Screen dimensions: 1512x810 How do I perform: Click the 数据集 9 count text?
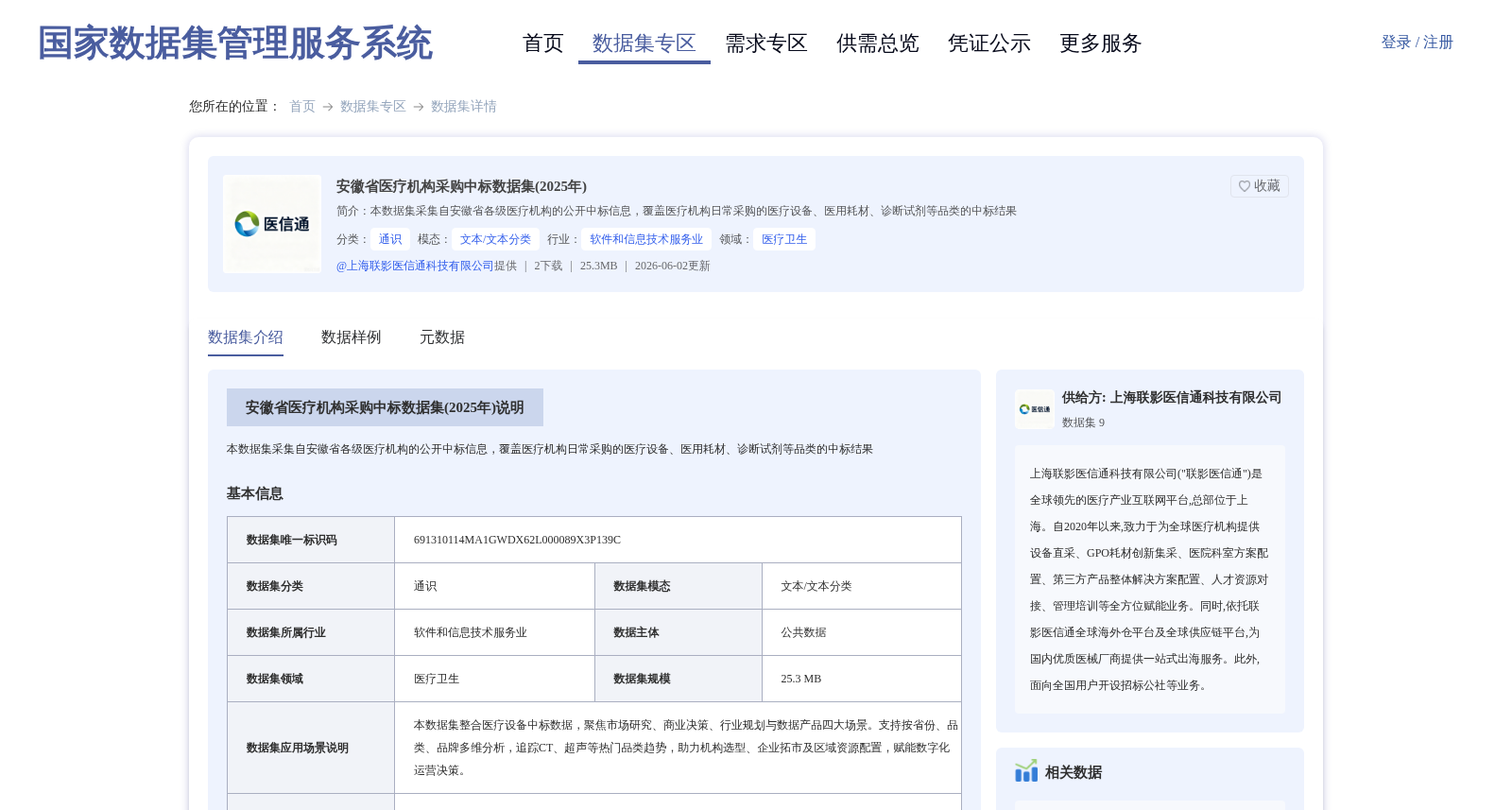pos(1083,422)
